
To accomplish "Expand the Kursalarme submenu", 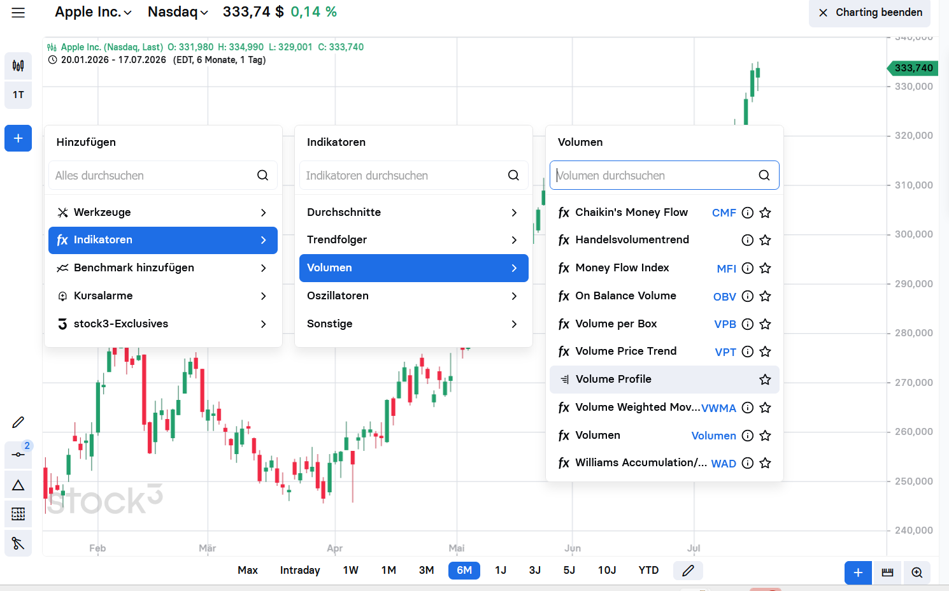I will pos(163,296).
